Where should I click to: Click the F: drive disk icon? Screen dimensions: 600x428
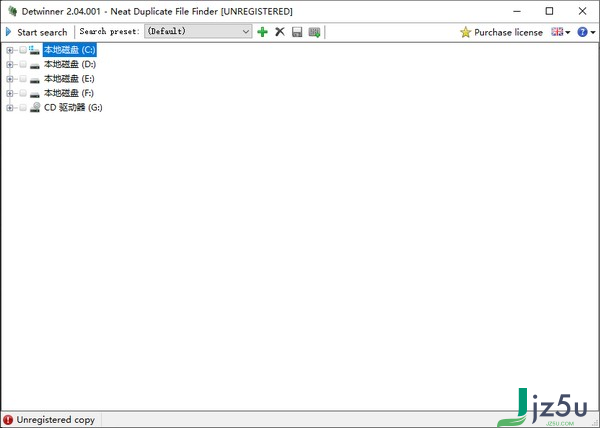(35, 95)
